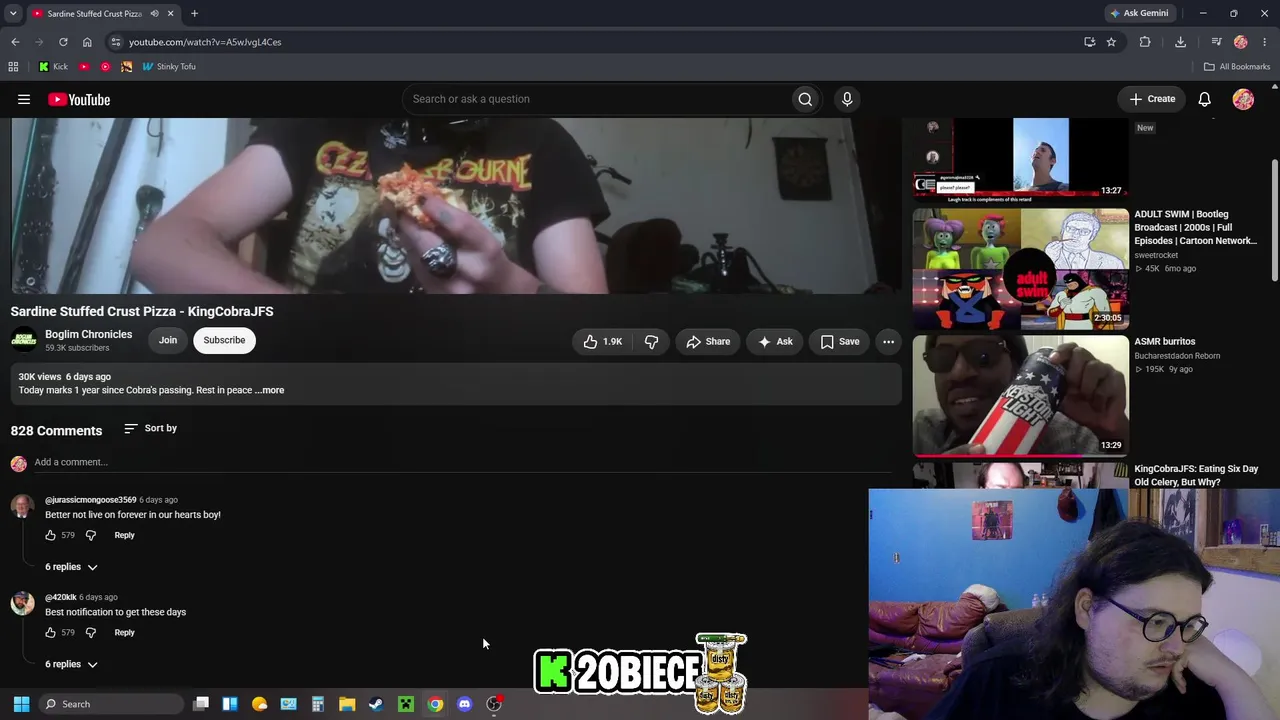Open the ADULT SWIM Bootleg Broadcast video thumbnail

(1020, 268)
